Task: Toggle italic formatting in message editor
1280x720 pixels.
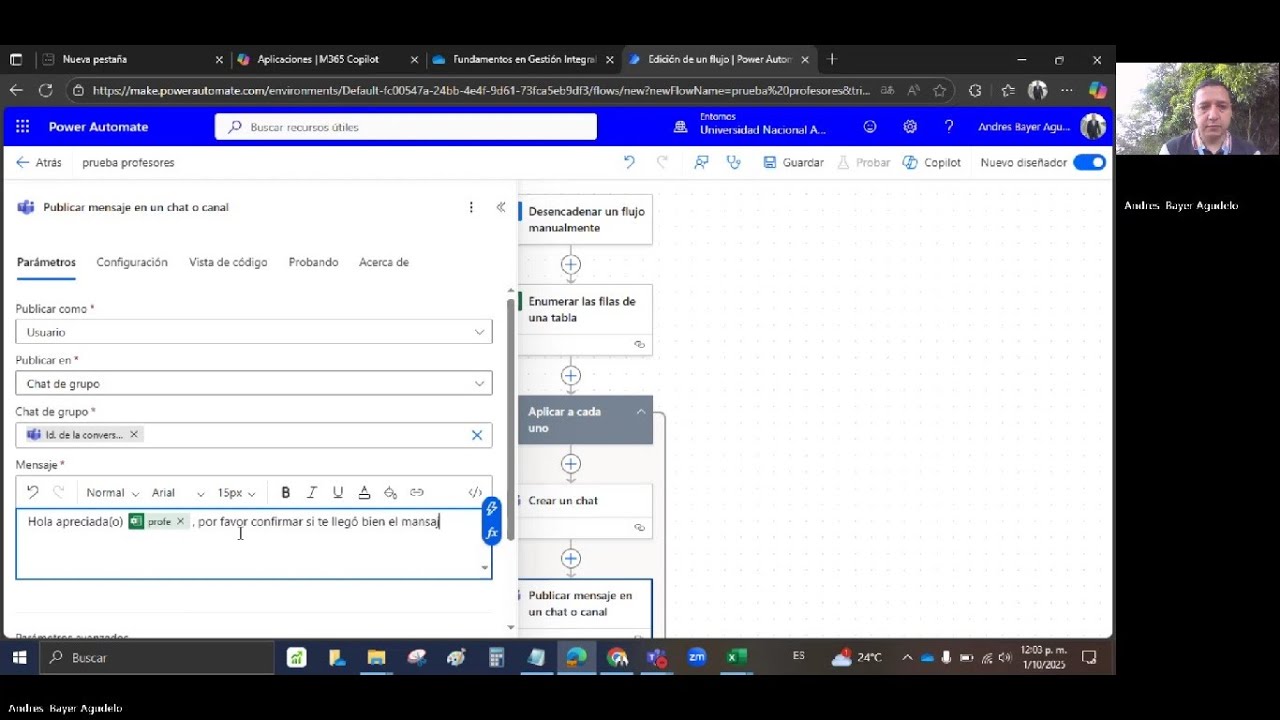Action: [312, 492]
